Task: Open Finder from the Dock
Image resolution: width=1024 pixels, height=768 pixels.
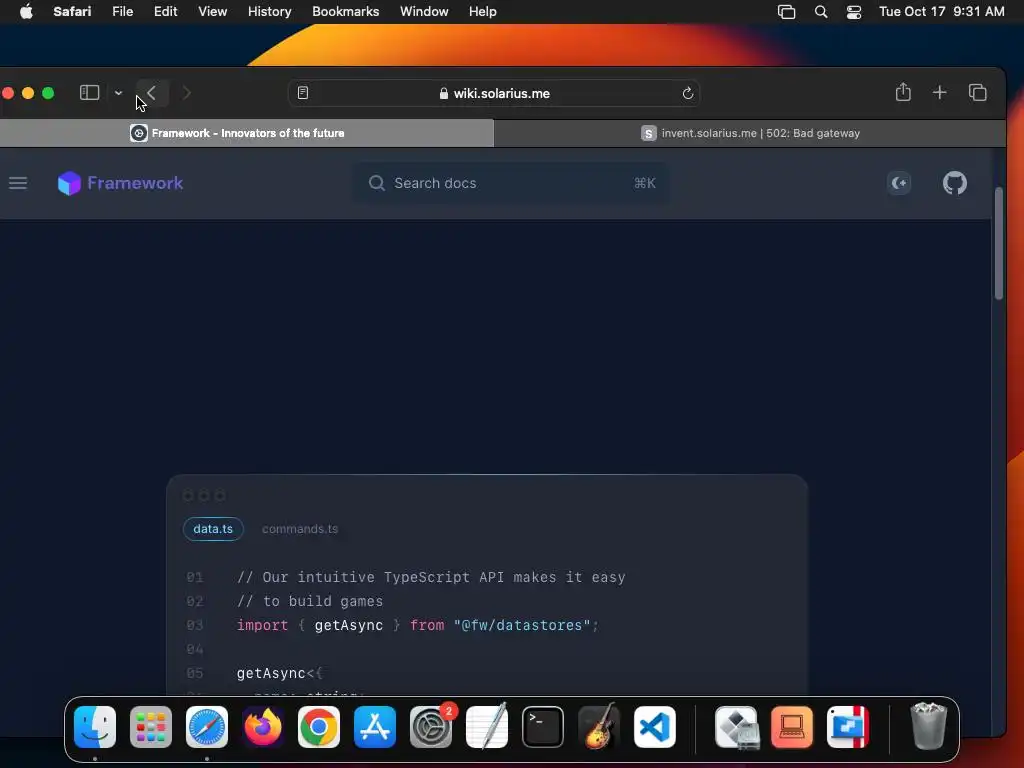Action: (95, 727)
